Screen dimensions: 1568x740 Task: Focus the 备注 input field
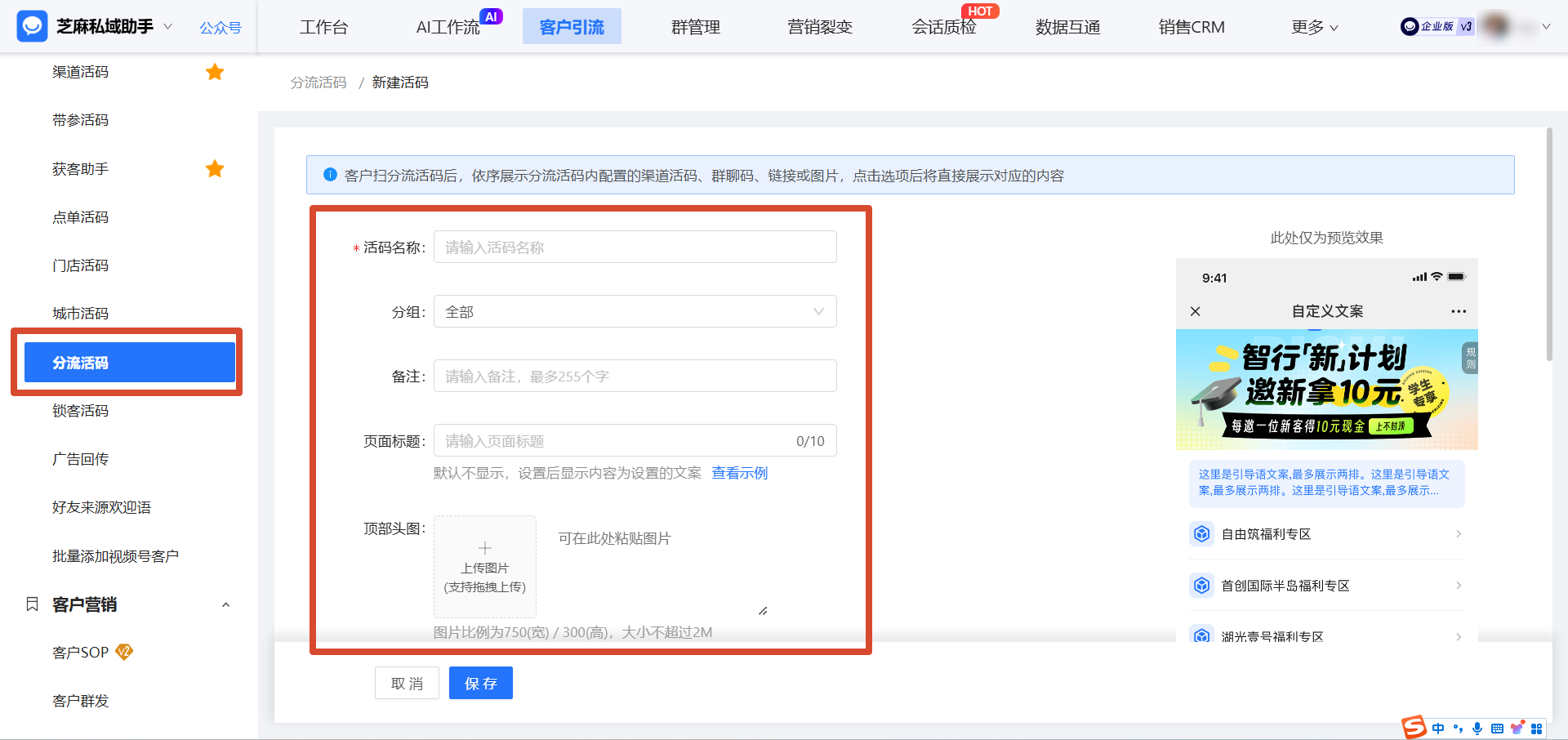(635, 376)
